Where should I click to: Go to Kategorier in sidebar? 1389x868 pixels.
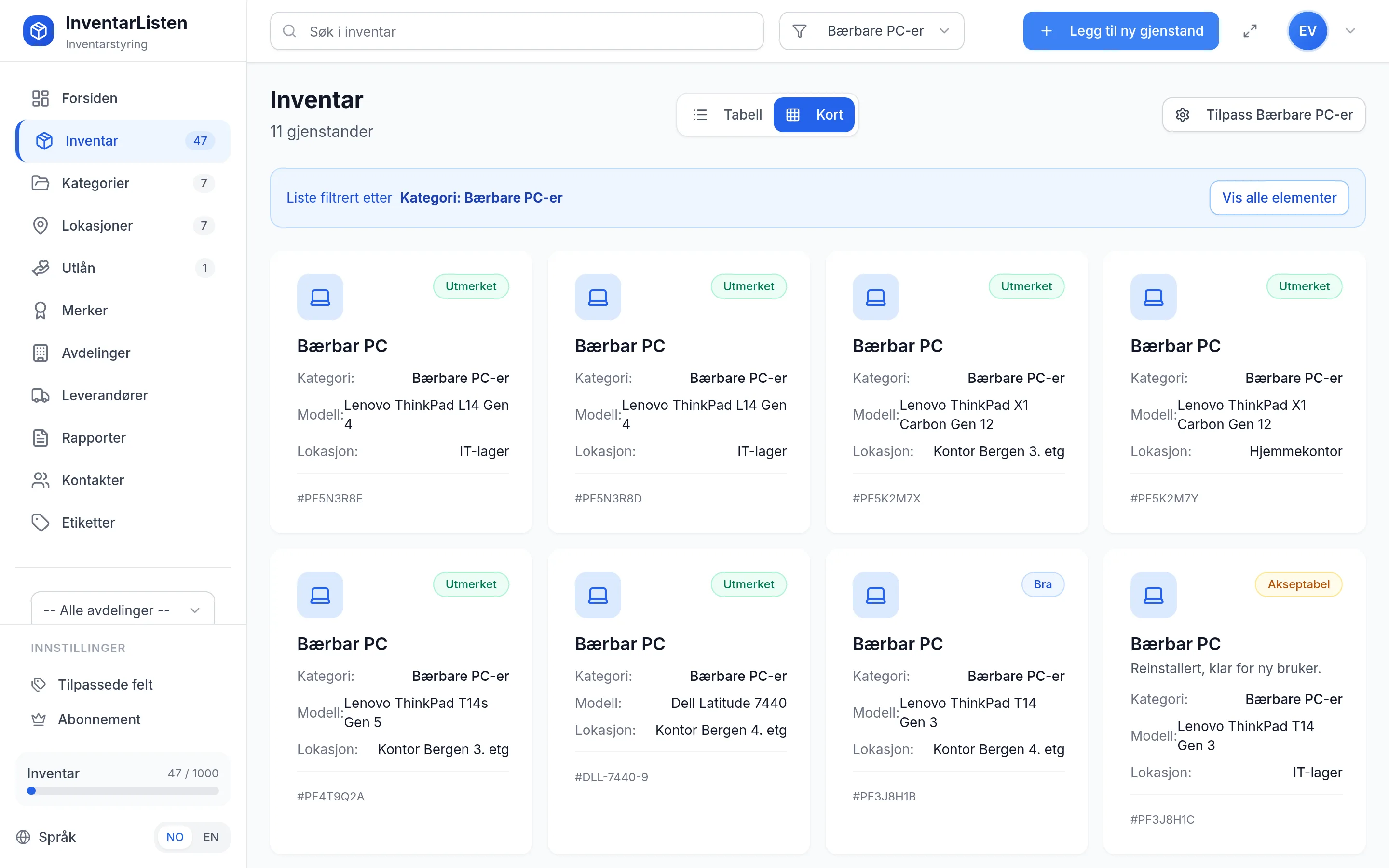click(x=123, y=183)
